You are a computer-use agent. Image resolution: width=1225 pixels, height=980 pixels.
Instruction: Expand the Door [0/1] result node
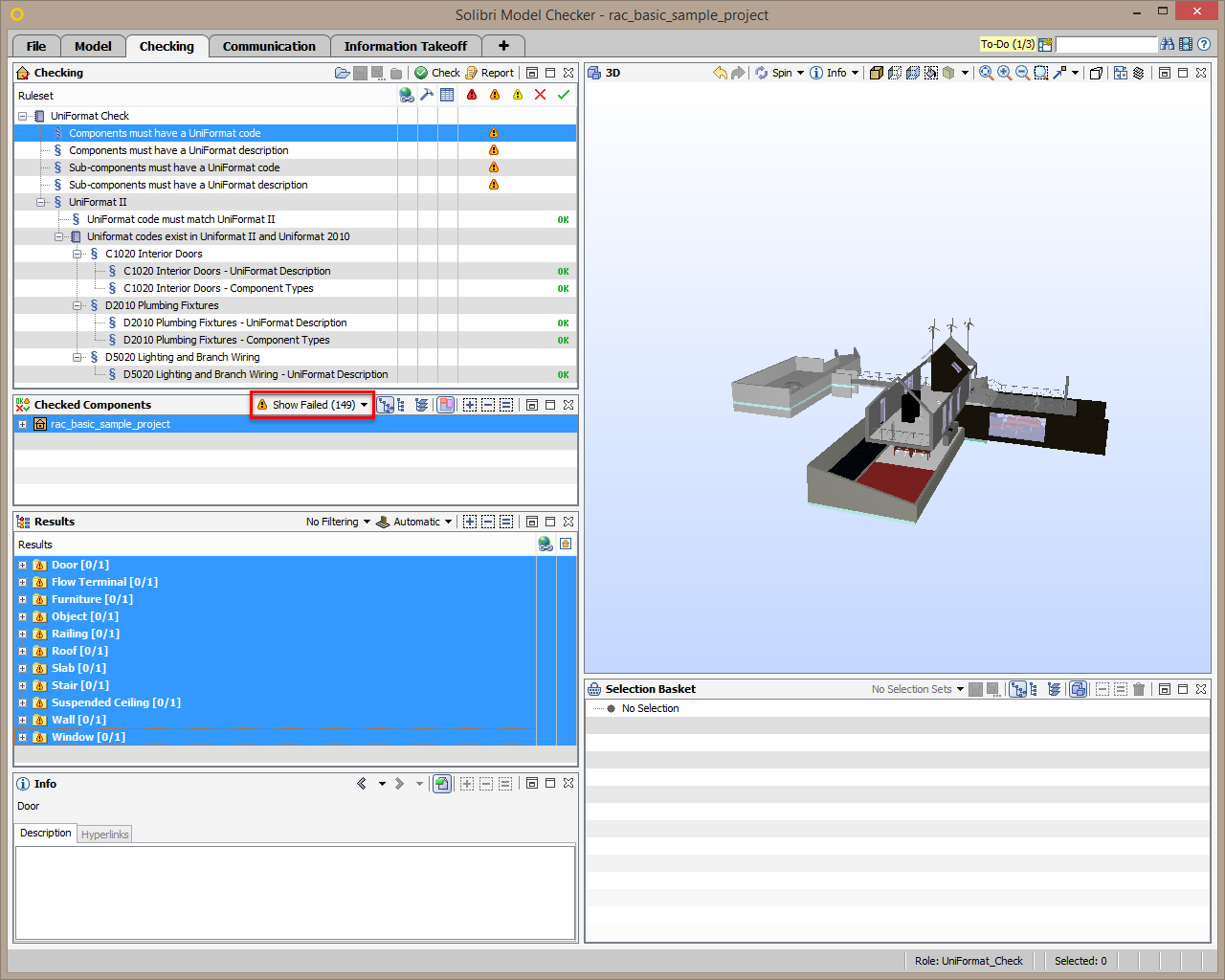[22, 565]
